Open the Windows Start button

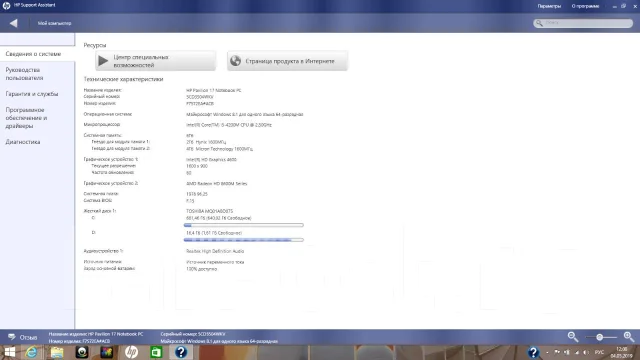pos(9,352)
